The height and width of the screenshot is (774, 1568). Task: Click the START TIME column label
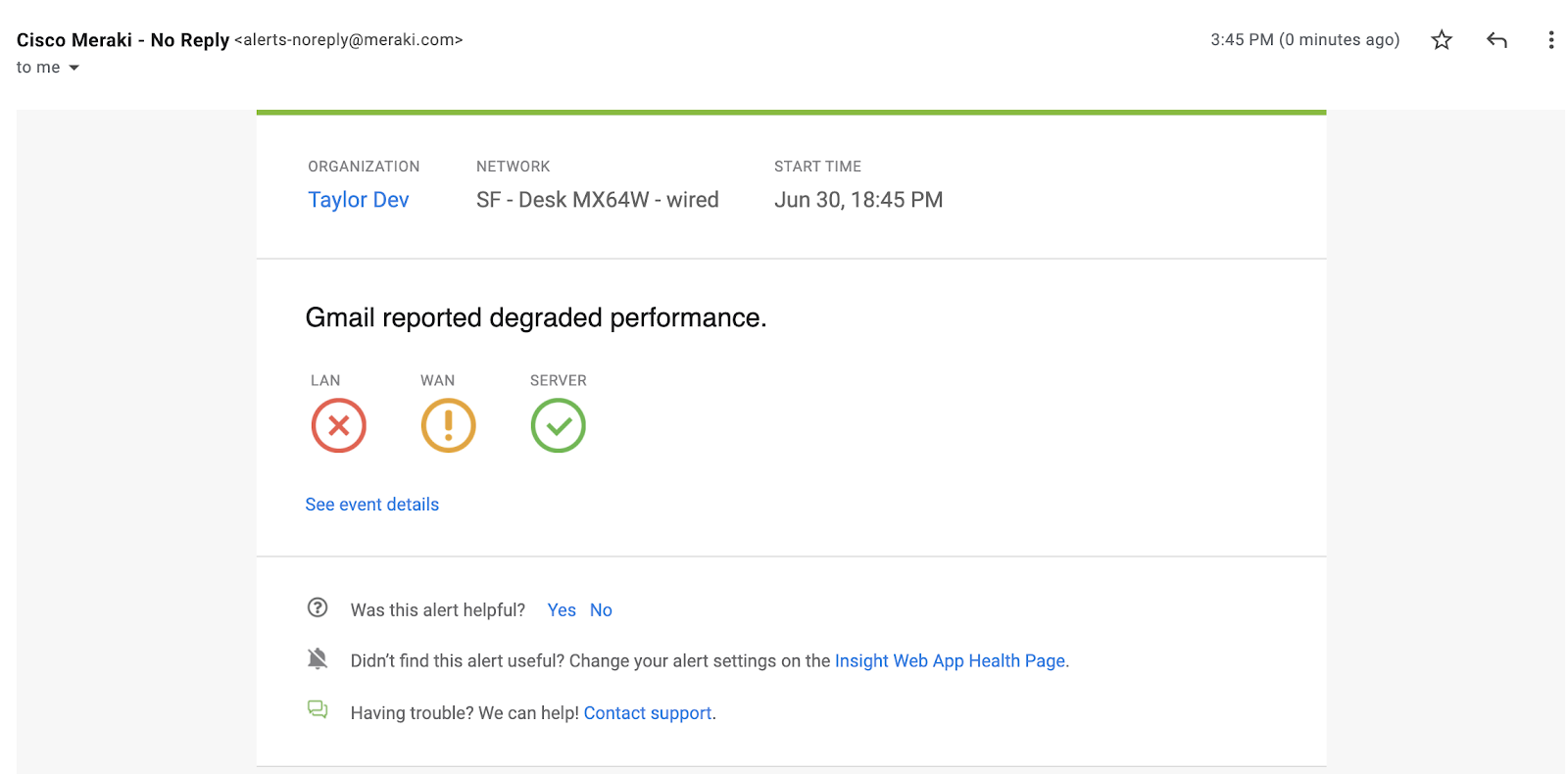coord(817,167)
